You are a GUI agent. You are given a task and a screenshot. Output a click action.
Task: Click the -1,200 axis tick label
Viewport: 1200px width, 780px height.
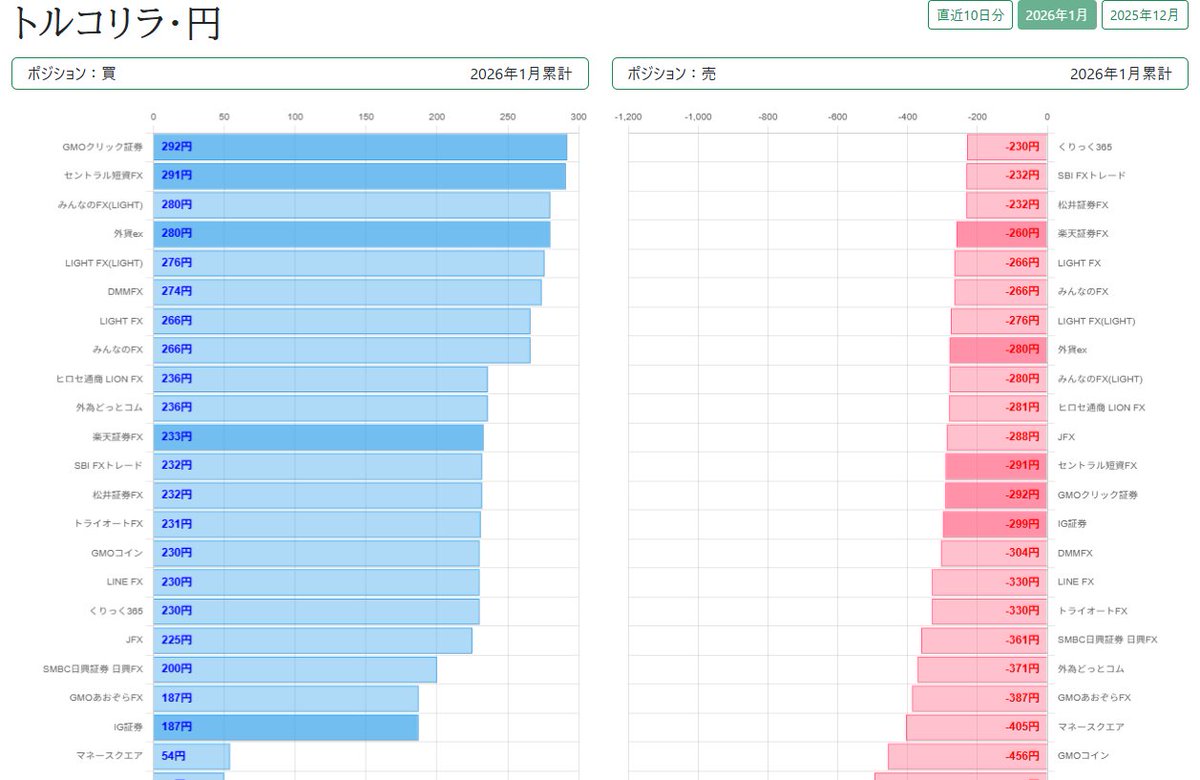click(x=628, y=117)
